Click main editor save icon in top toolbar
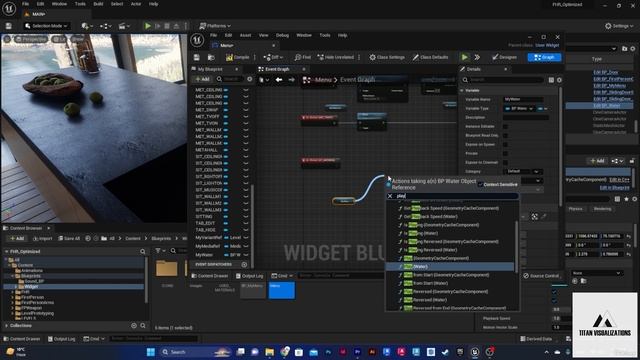640x360 pixels. 9,26
